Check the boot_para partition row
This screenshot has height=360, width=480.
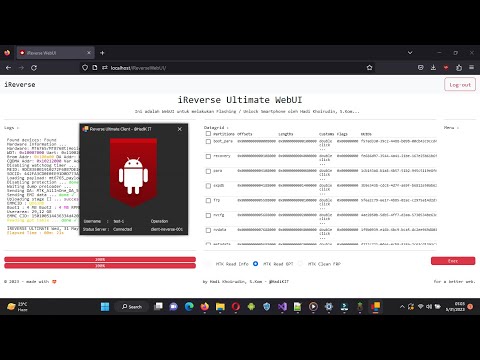208,141
